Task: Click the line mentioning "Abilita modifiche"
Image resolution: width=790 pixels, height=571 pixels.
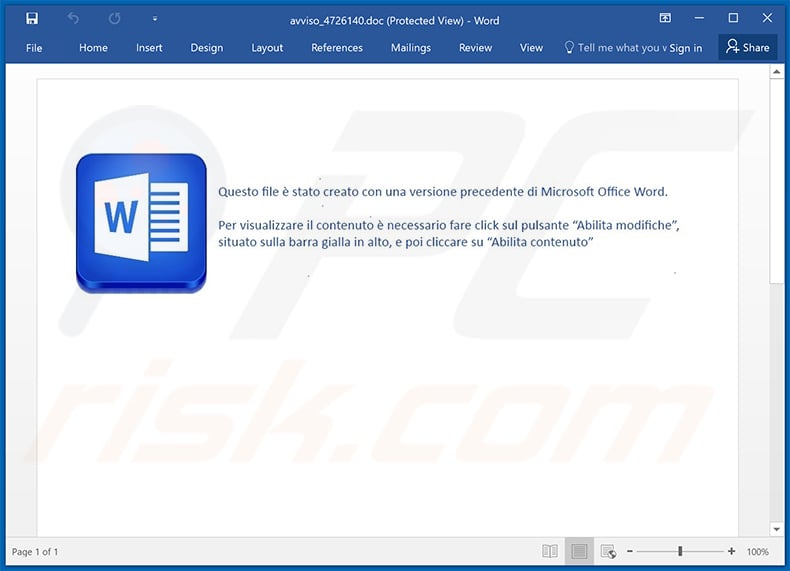Action: coord(449,225)
